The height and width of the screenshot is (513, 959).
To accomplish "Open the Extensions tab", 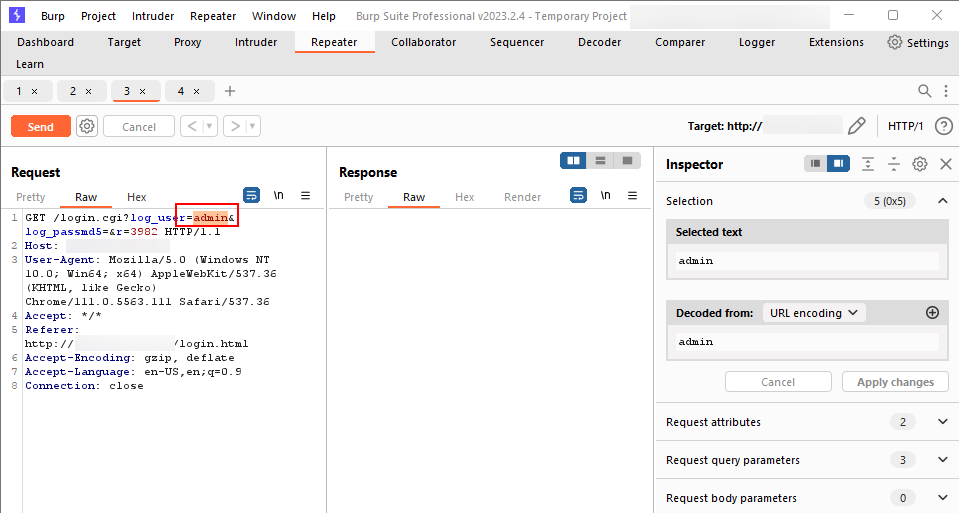I will pos(836,42).
